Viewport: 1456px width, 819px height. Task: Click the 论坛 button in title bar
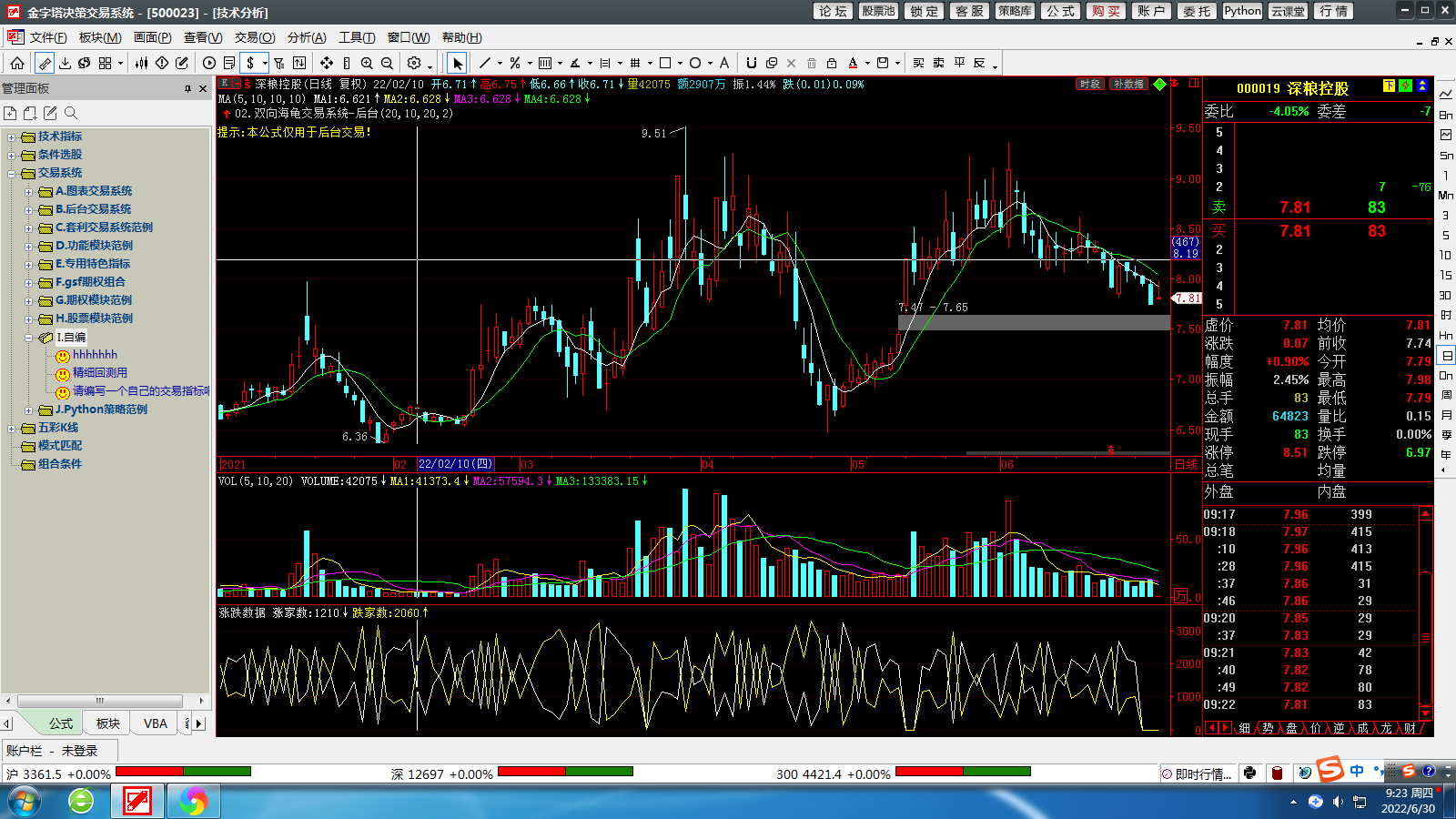point(834,11)
